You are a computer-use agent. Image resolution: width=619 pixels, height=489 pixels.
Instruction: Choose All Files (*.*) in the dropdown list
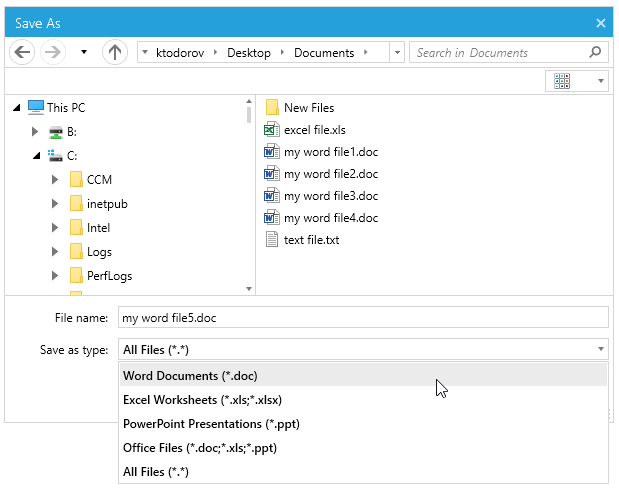tap(363, 472)
